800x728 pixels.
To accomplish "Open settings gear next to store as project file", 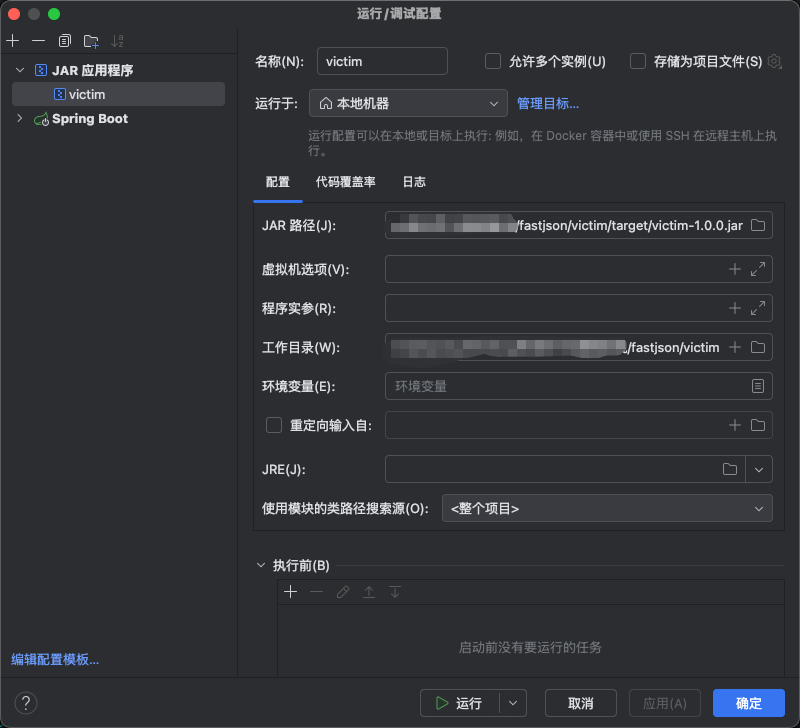I will [x=774, y=62].
